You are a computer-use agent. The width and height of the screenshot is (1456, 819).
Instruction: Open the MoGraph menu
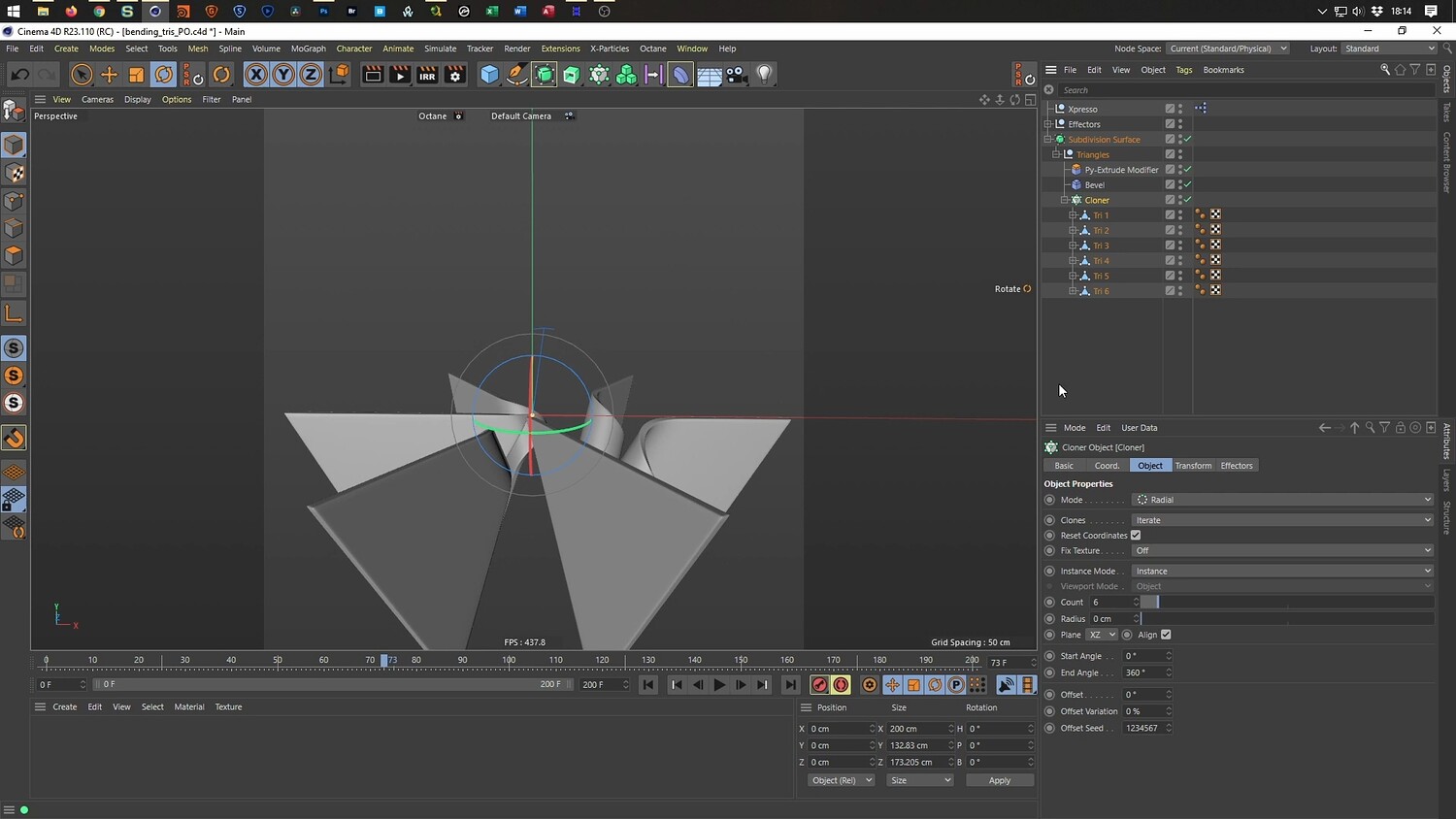(308, 49)
